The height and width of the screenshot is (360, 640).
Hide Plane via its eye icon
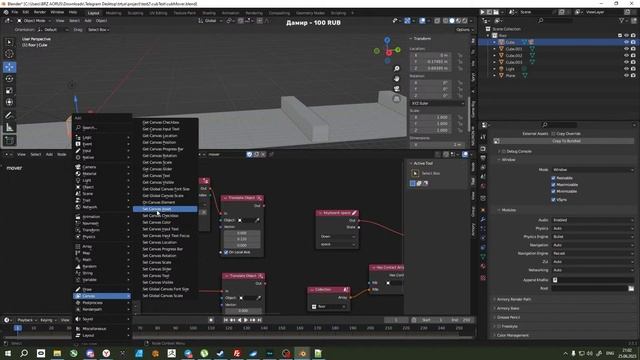click(x=626, y=76)
